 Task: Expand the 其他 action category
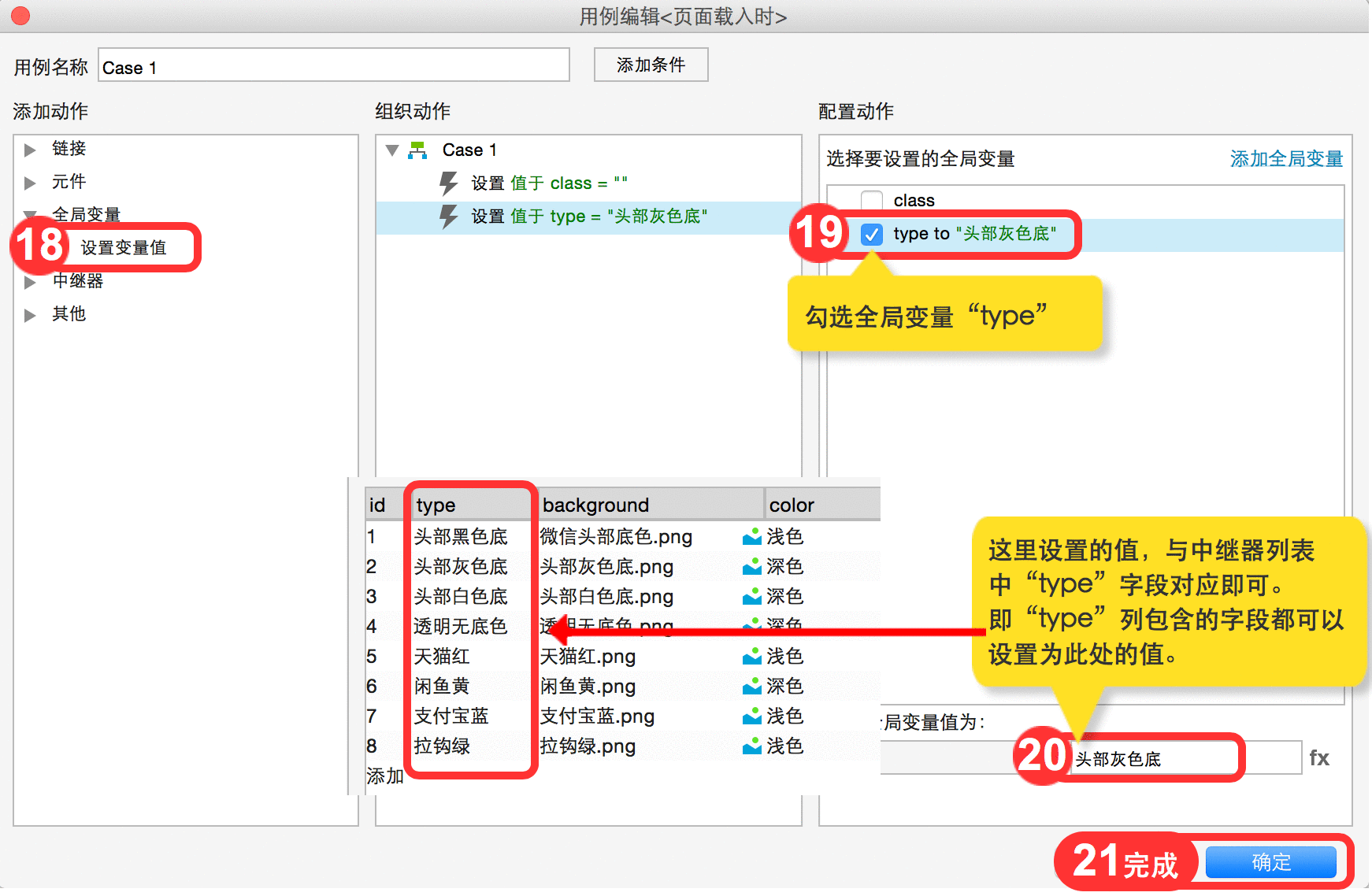(30, 315)
